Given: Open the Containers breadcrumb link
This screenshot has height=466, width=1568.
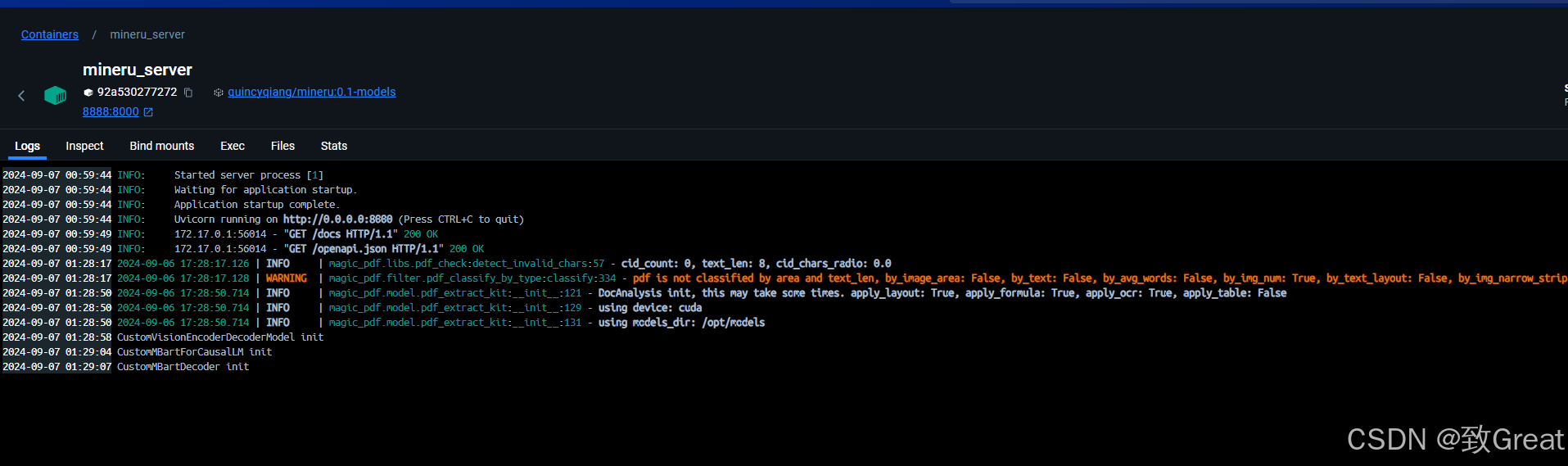Looking at the screenshot, I should coord(50,34).
